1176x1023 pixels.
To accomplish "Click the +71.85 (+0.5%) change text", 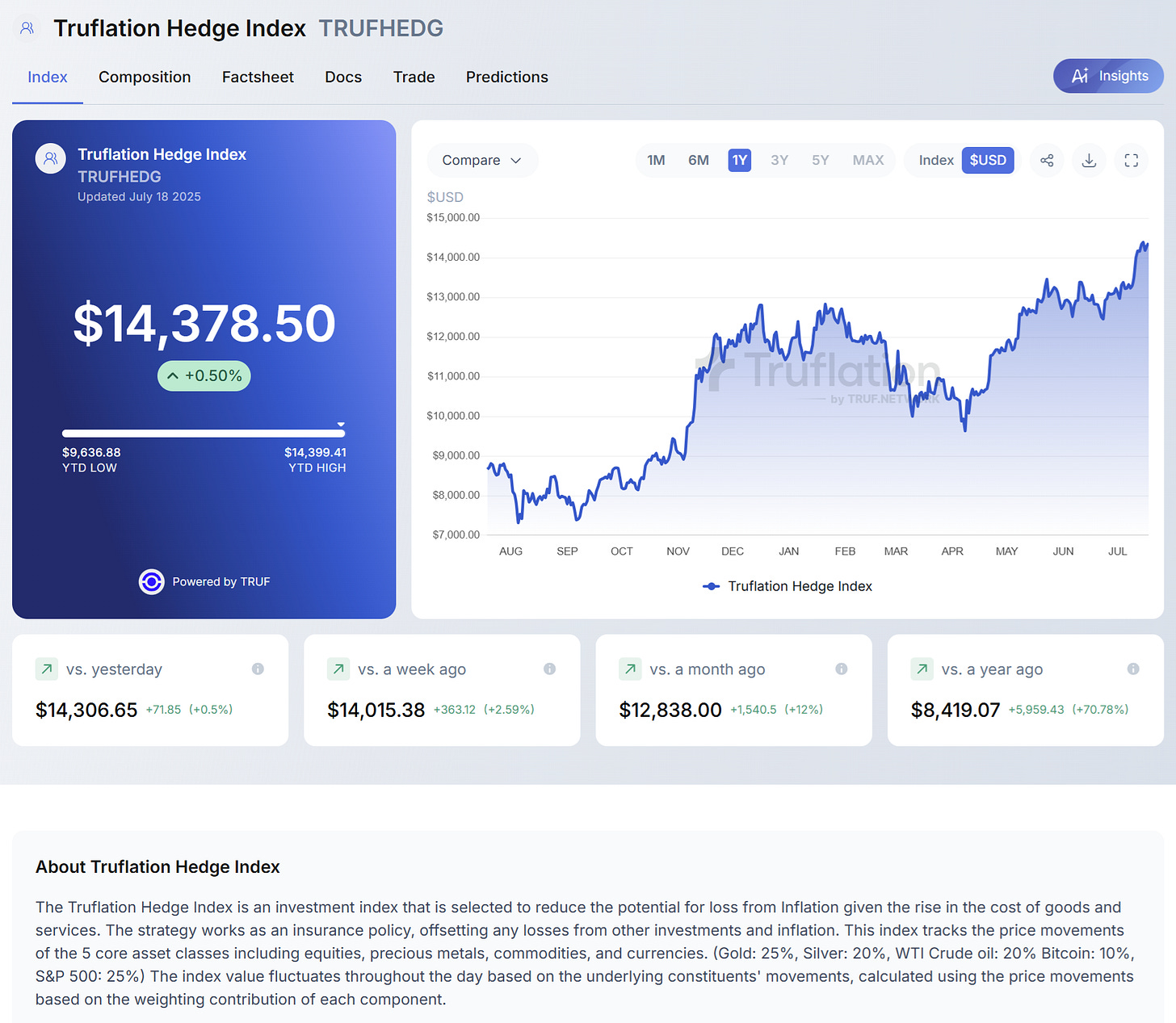I will (189, 710).
